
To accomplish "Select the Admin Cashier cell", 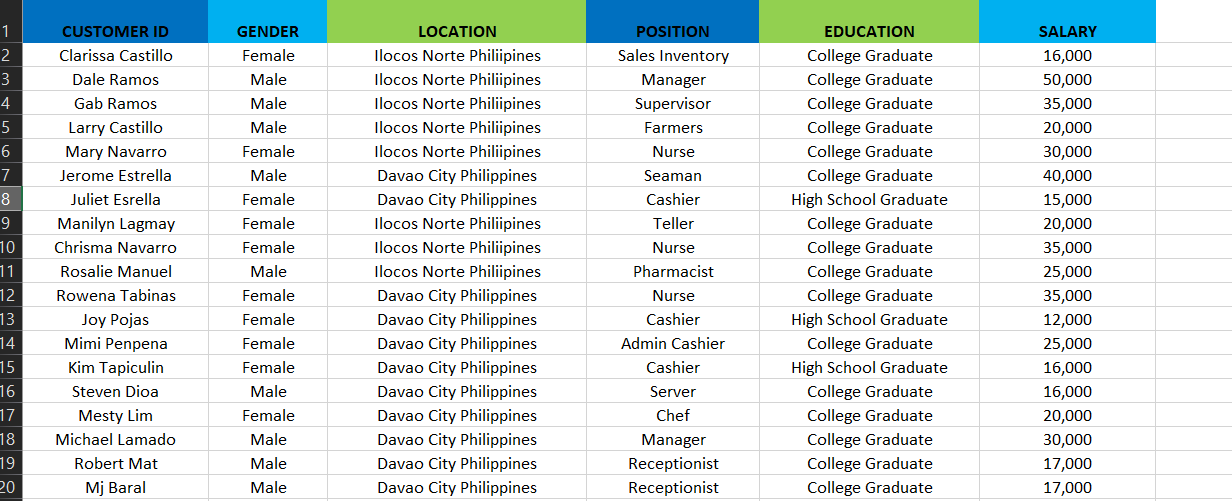I will 673,344.
